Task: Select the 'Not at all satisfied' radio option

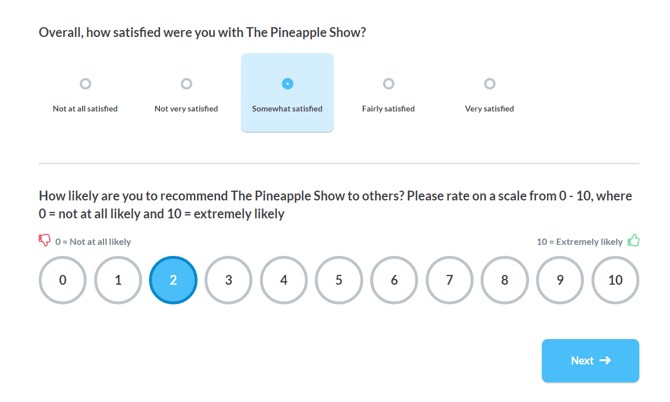Action: click(x=85, y=84)
